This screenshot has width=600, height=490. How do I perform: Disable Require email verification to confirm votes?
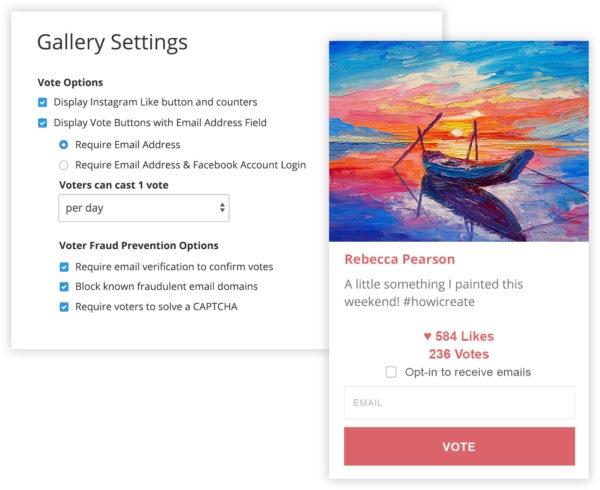tap(64, 267)
